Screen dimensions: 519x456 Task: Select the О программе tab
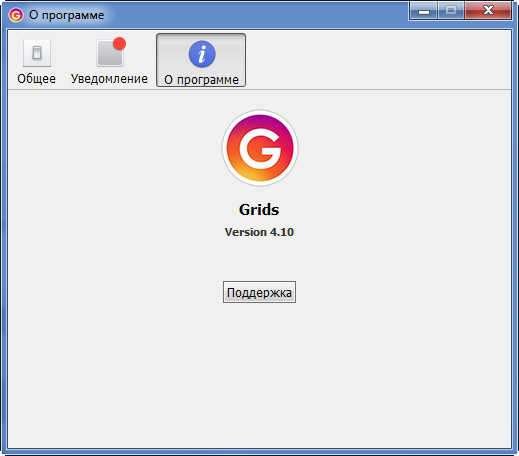[201, 60]
